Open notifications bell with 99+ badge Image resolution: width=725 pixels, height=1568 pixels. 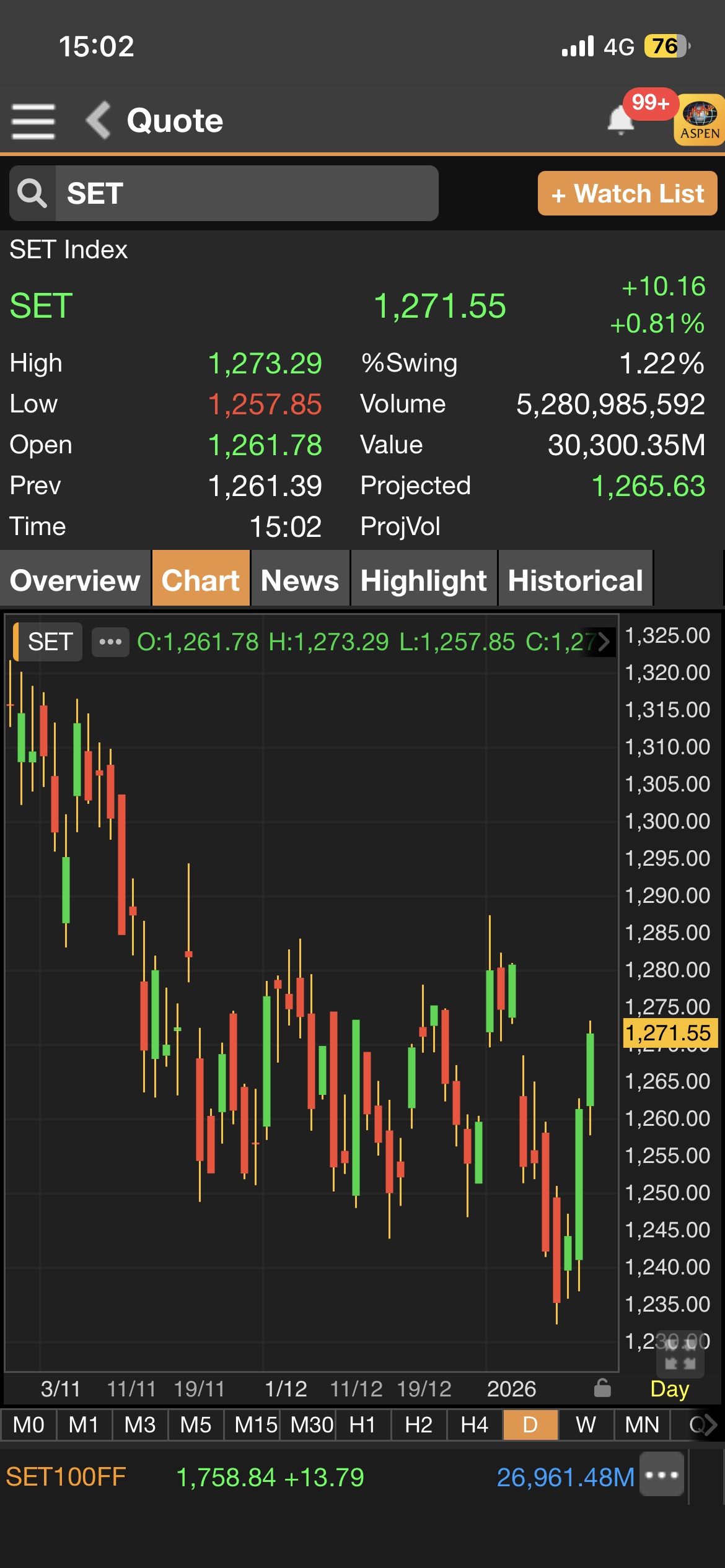tap(621, 120)
